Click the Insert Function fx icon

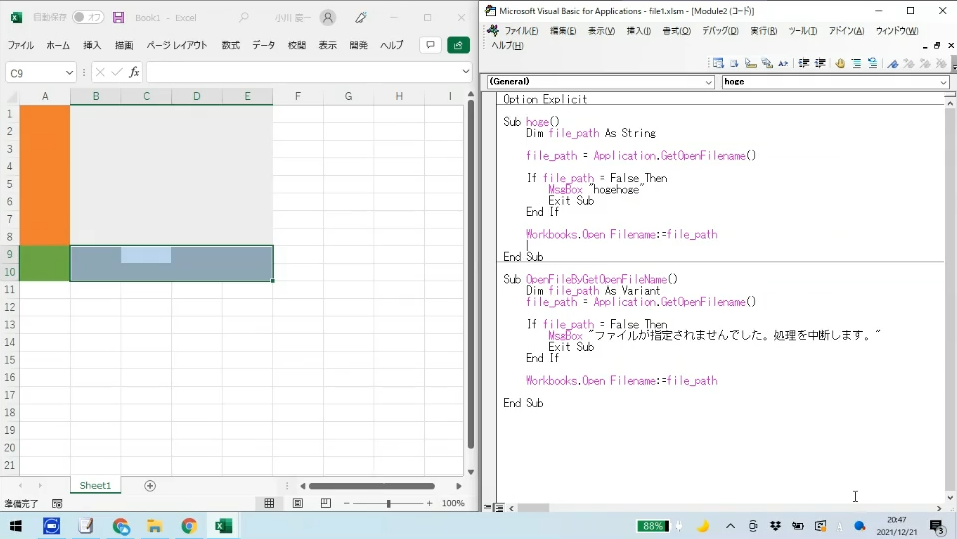(x=135, y=72)
